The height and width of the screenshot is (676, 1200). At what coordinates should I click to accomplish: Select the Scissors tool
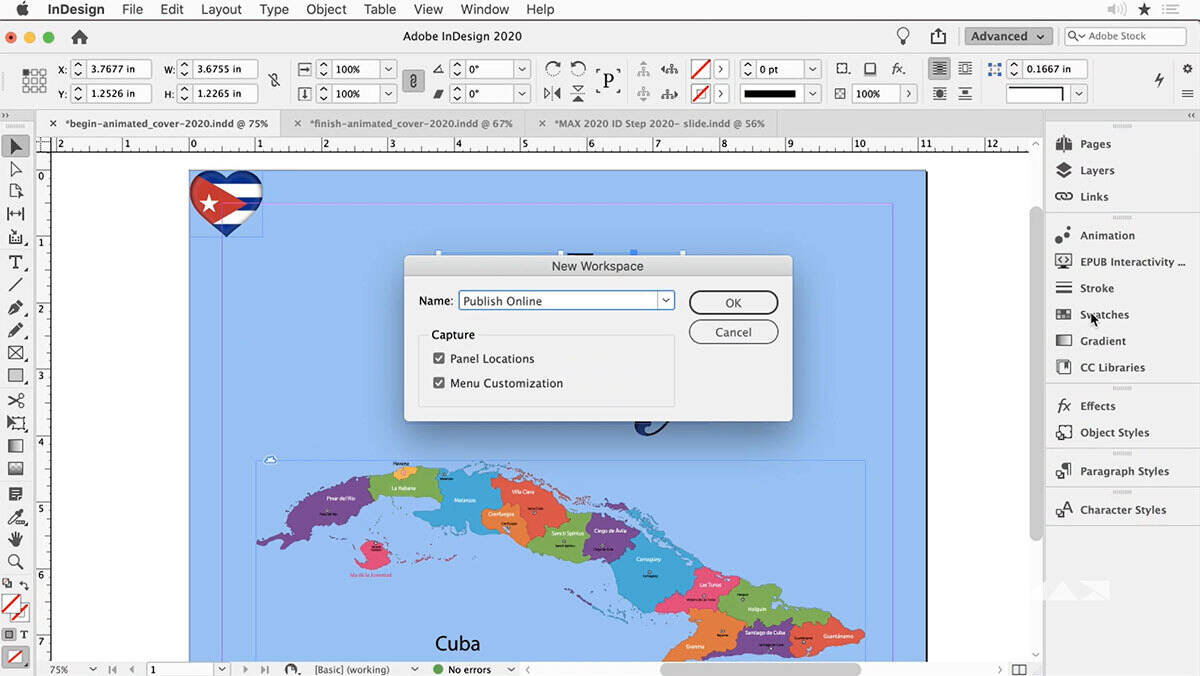click(16, 400)
